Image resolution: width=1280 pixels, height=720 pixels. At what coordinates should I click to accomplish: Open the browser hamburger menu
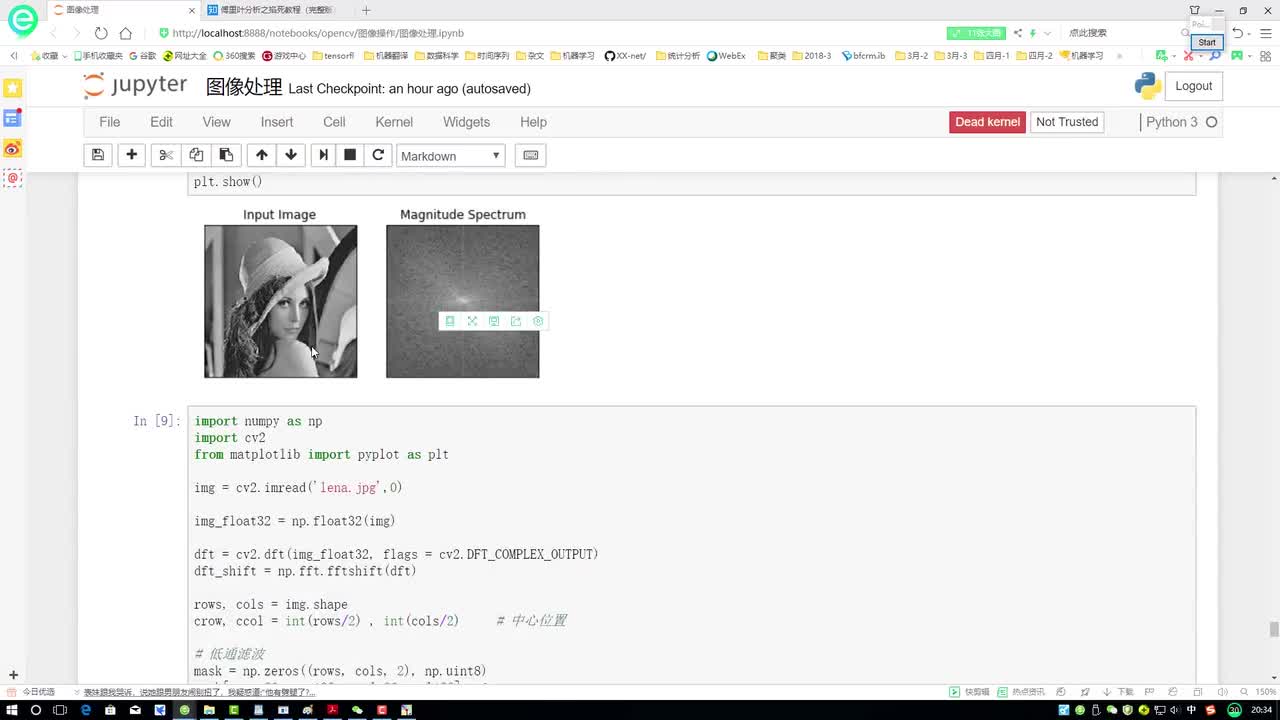[1265, 33]
